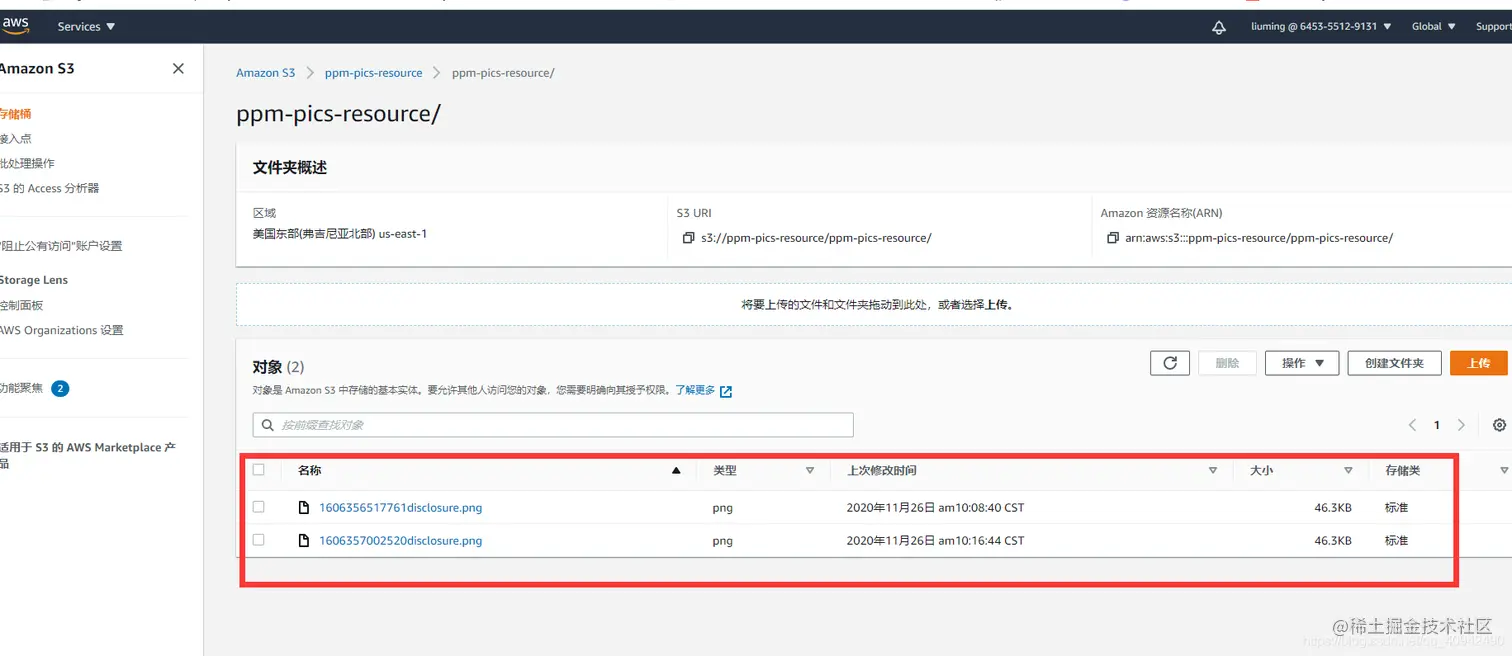This screenshot has width=1512, height=656.
Task: Open AWS Marketplace 产品 for S3
Action: coord(88,455)
